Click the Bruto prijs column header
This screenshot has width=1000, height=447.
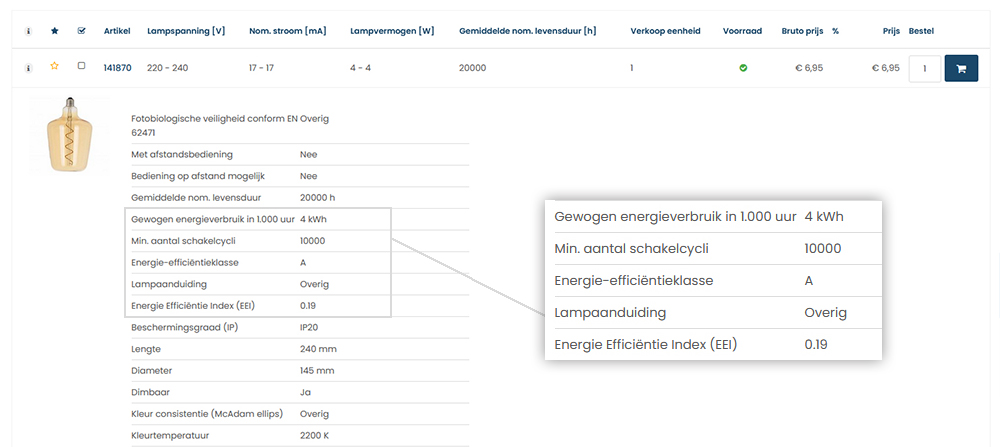[x=802, y=31]
